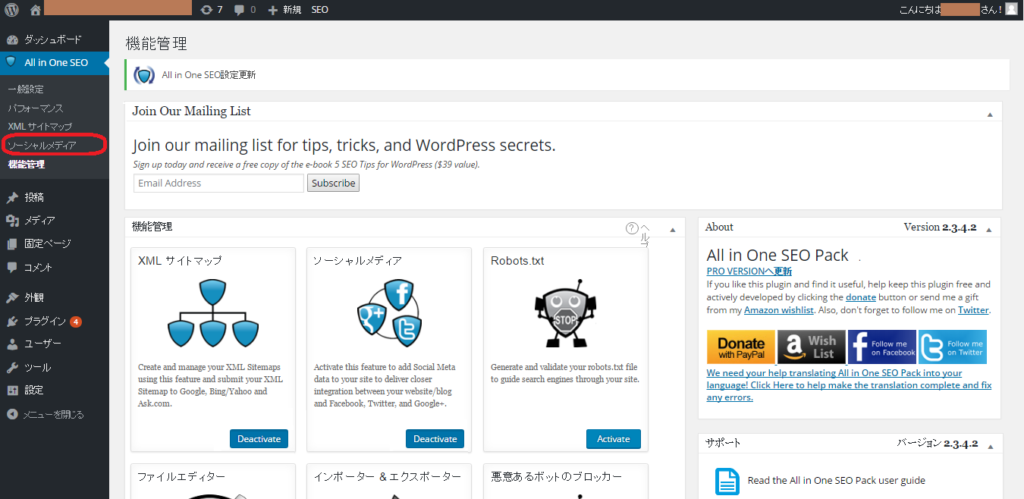Open 一般設定 submenu item
Image resolution: width=1024 pixels, height=499 pixels.
click(26, 89)
